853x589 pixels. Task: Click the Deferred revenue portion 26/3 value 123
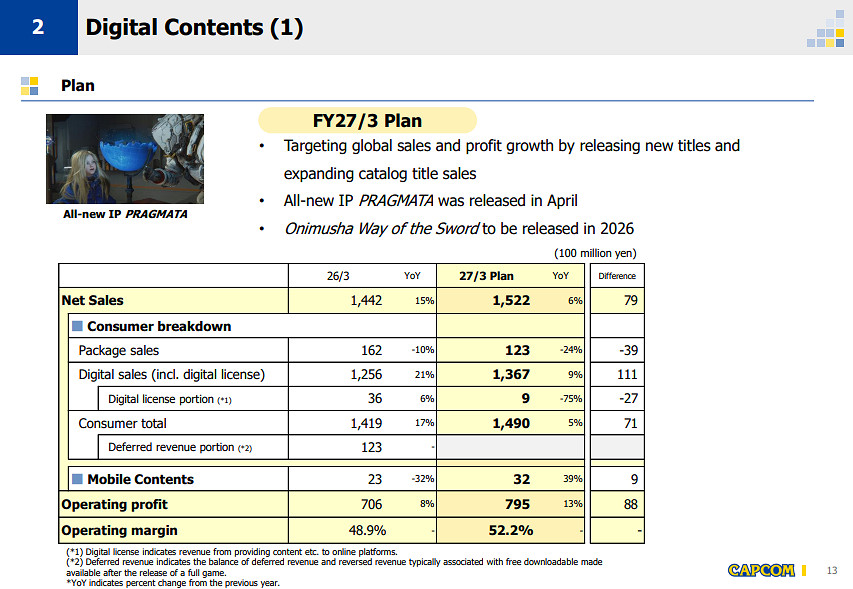point(372,447)
